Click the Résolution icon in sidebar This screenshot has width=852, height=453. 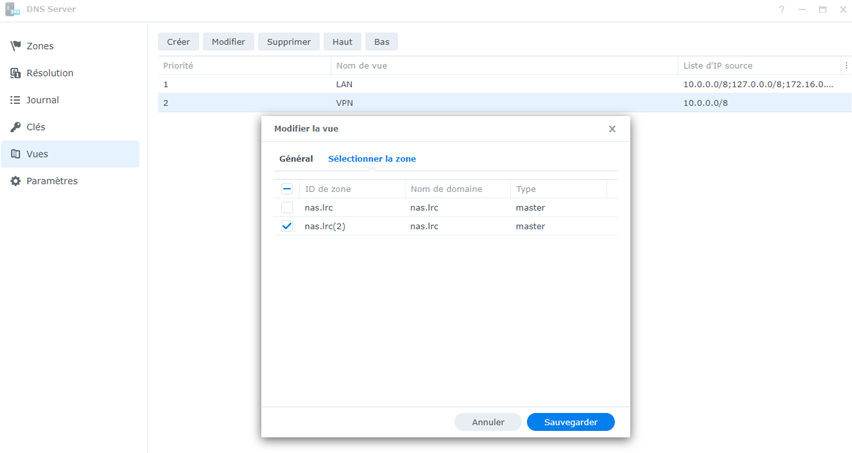point(15,73)
